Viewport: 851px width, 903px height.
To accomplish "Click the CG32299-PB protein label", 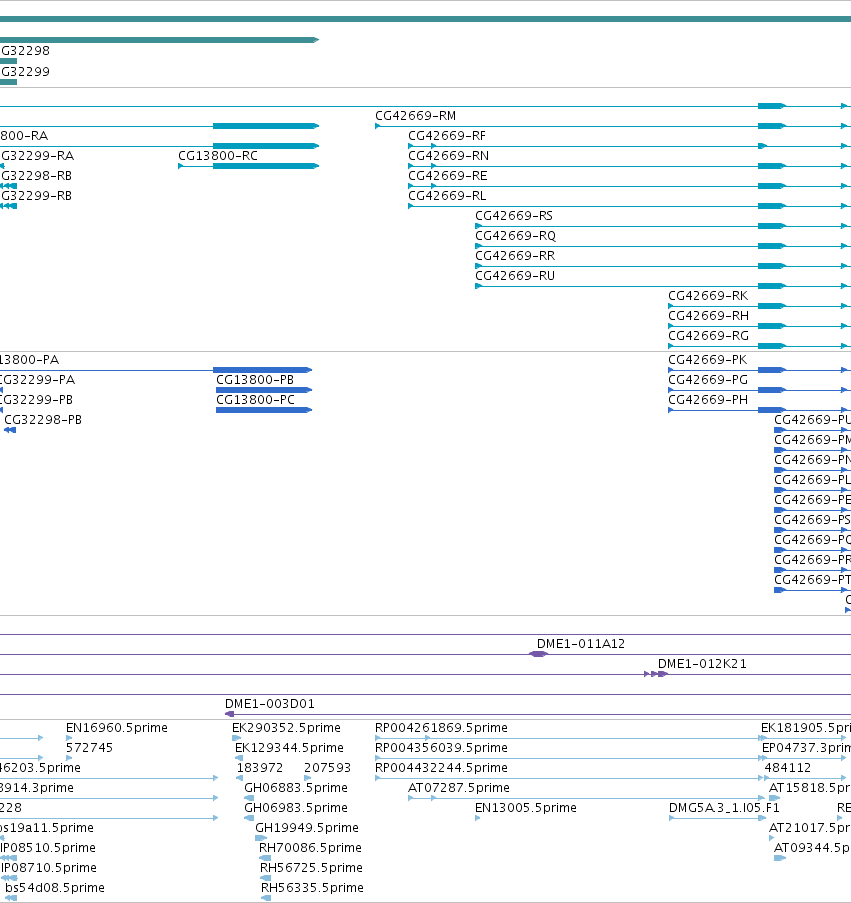I will click(36, 400).
